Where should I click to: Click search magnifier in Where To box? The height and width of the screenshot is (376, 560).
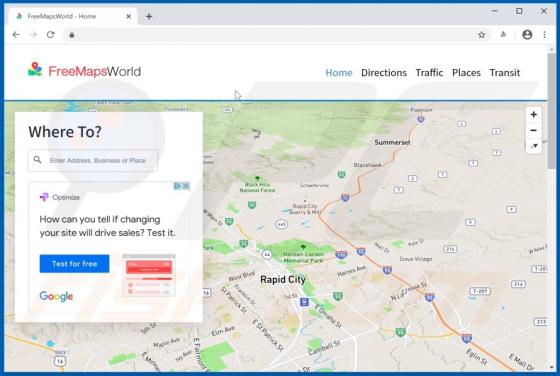coord(38,160)
